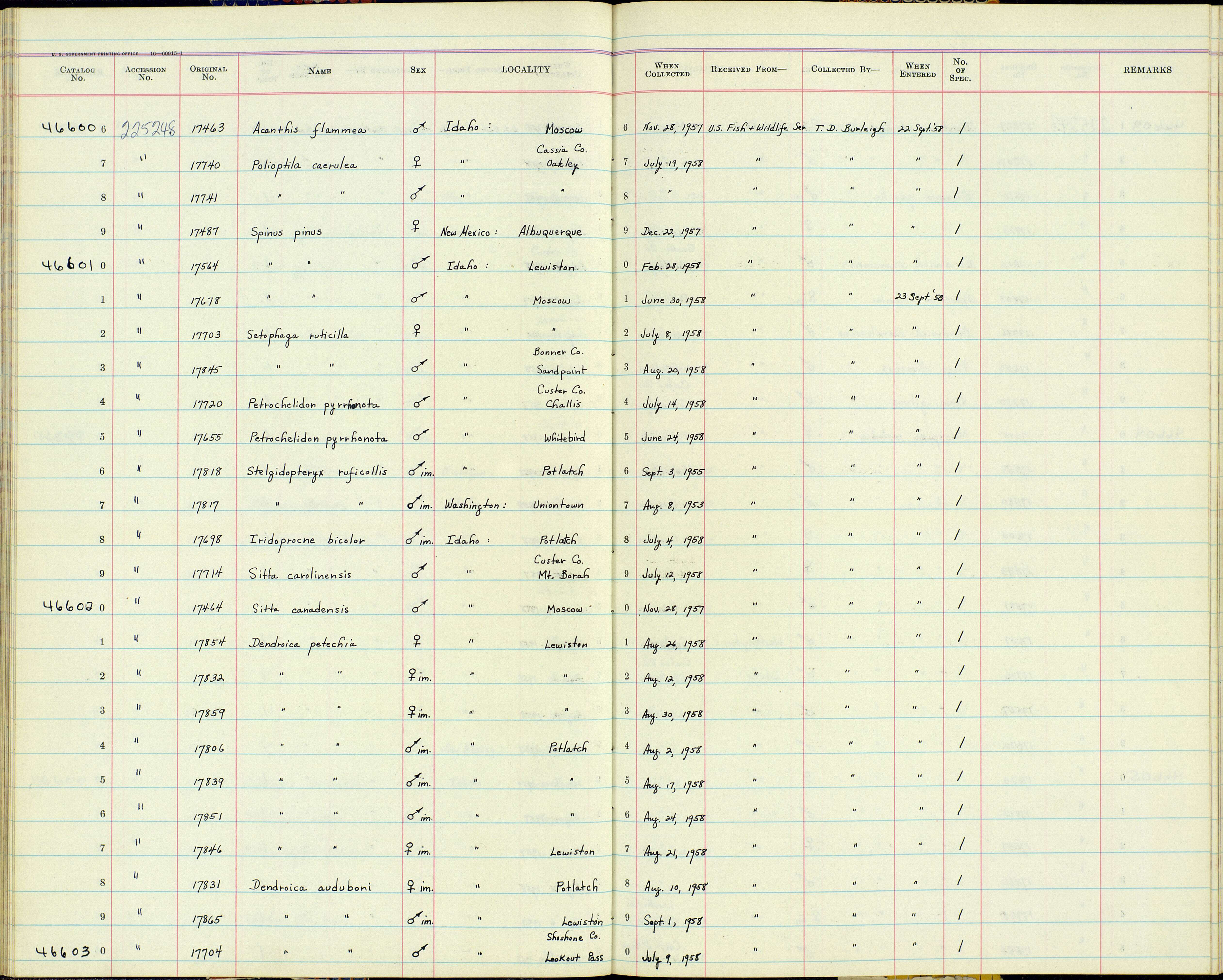This screenshot has width=1223, height=980.
Task: Click original number 17831
Action: click(207, 885)
